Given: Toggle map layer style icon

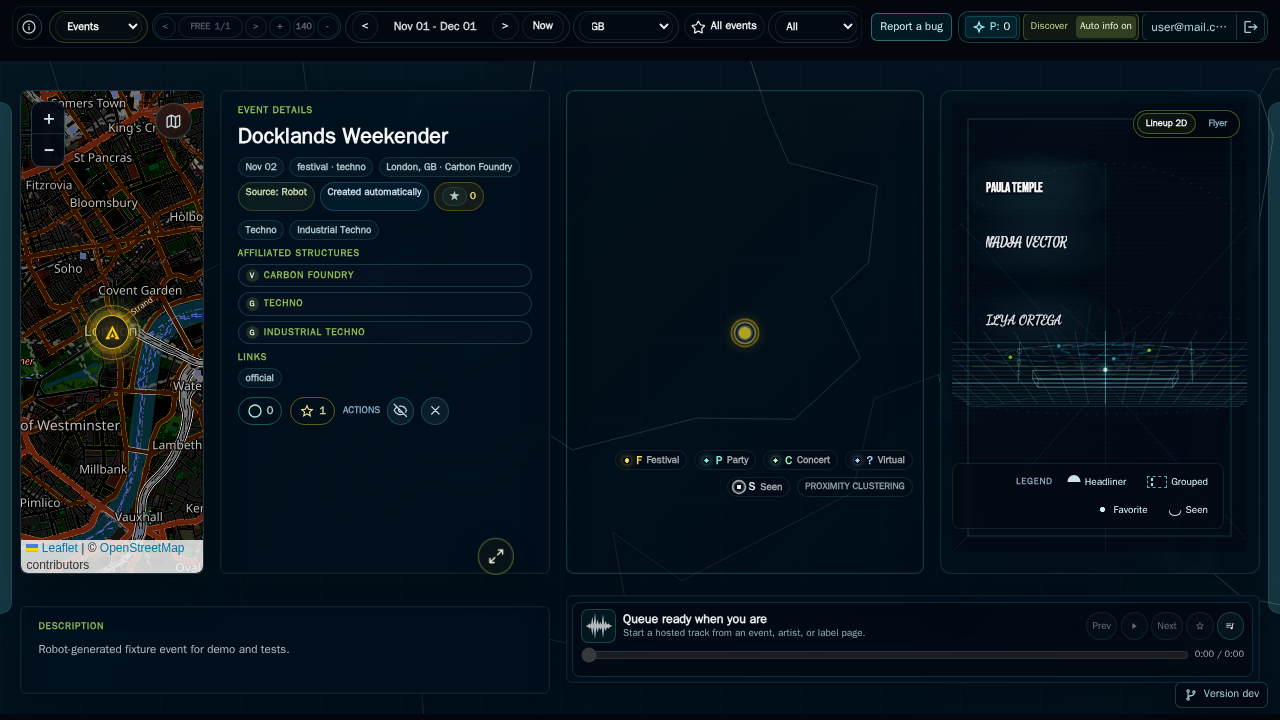Looking at the screenshot, I should click(x=174, y=121).
